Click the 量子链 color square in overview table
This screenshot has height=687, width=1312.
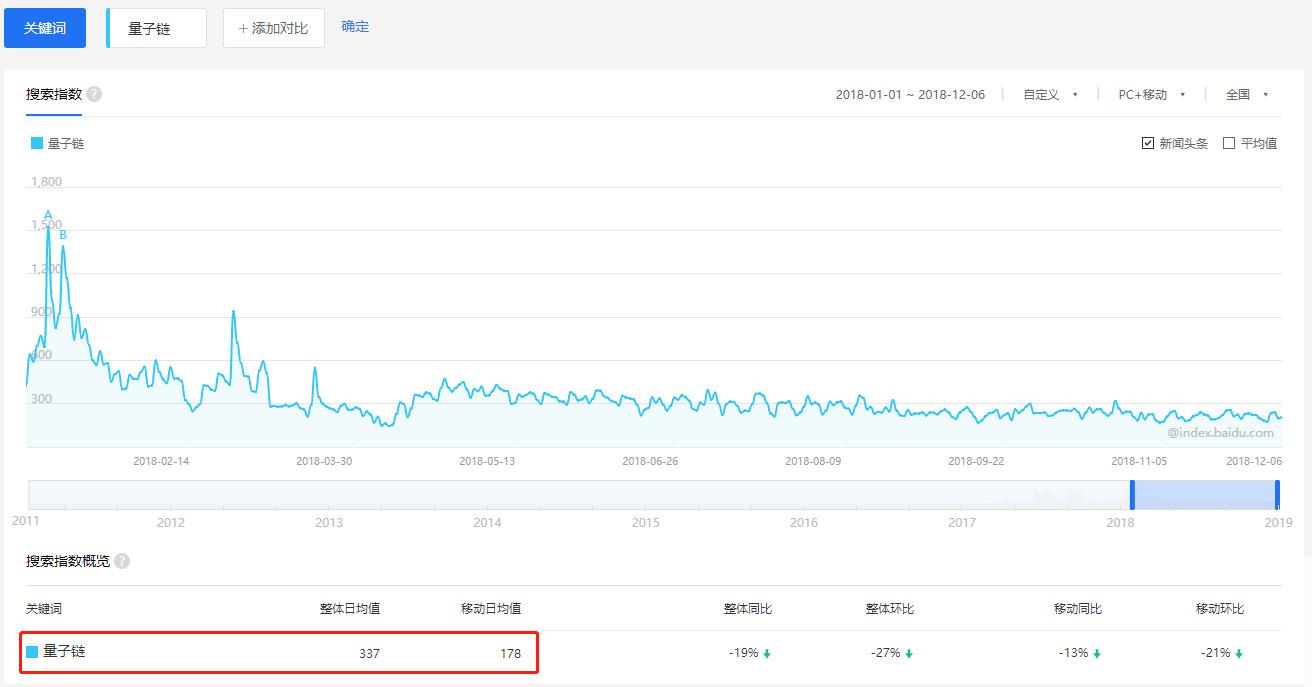(x=32, y=652)
